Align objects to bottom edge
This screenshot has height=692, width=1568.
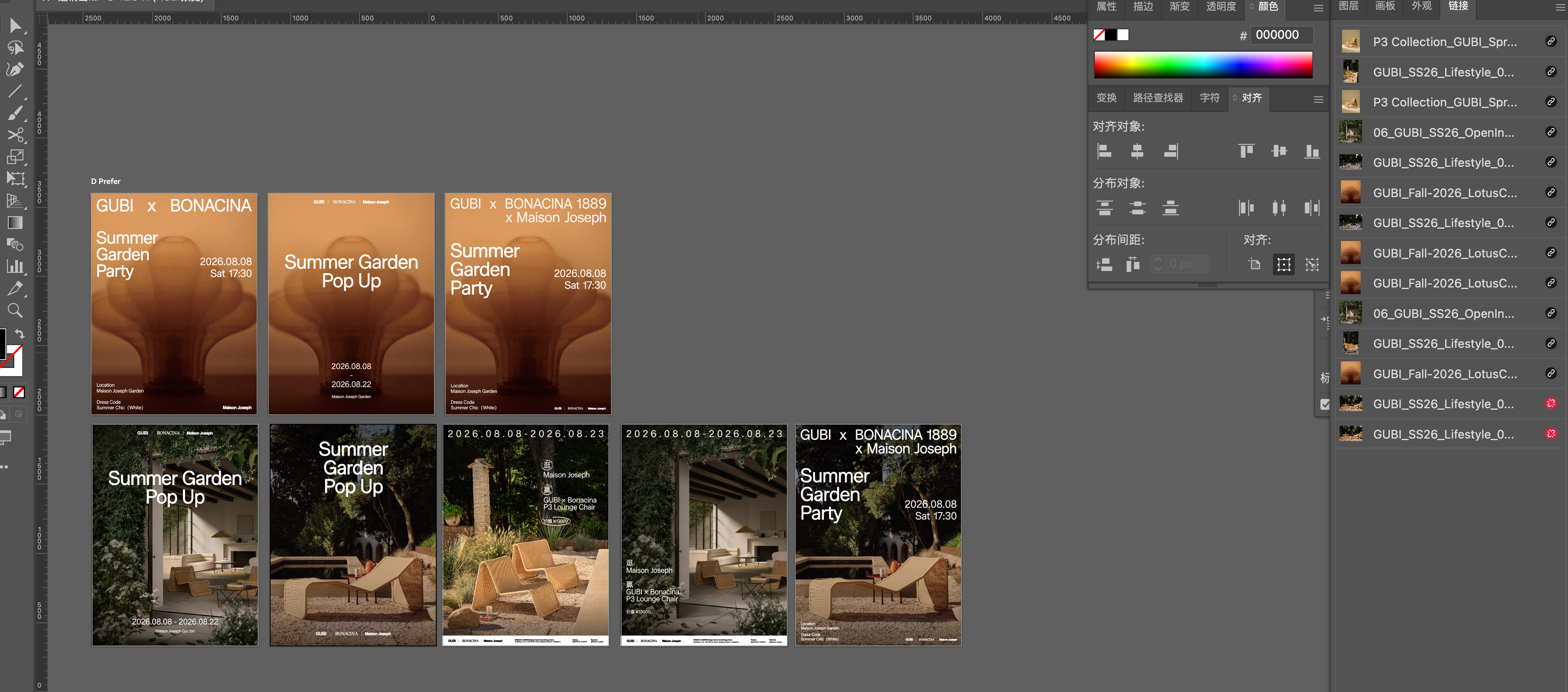(x=1312, y=151)
